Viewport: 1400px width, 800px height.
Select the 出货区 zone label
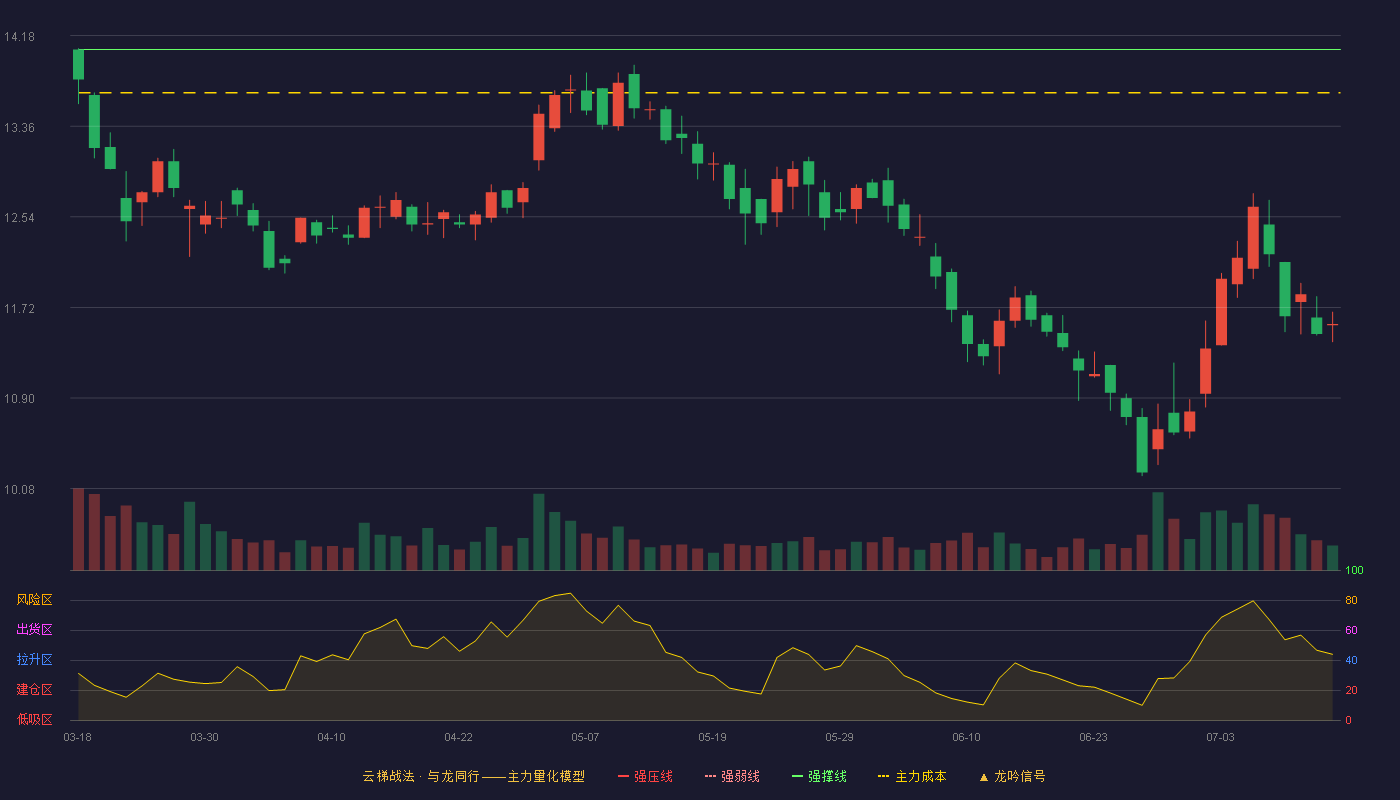34,630
